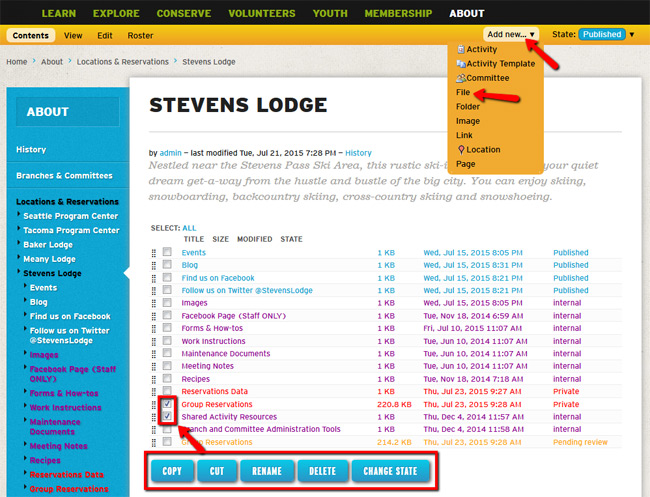Check the Events row checkbox
650x497 pixels.
point(167,253)
